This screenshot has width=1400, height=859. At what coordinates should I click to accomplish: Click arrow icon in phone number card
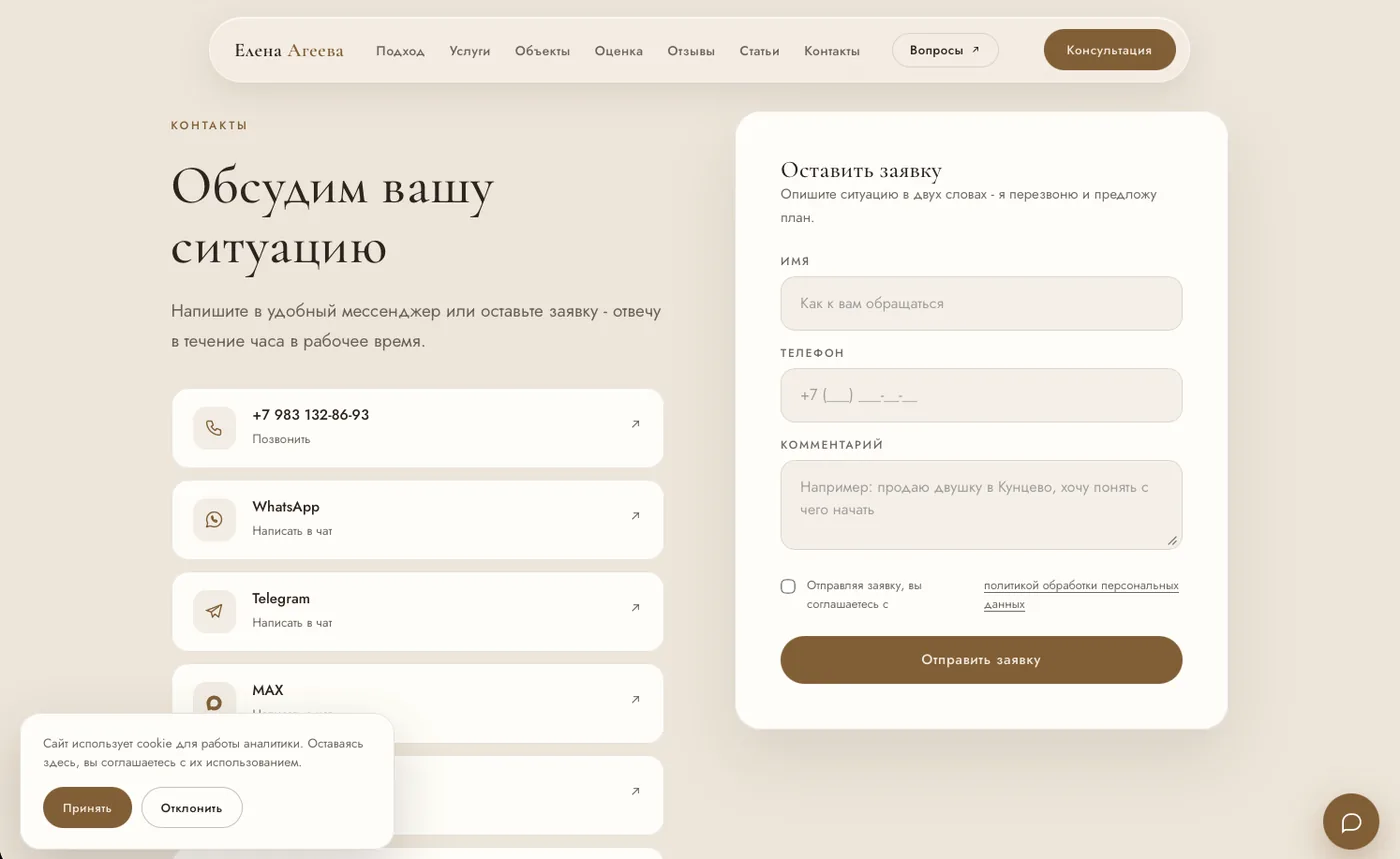[x=635, y=424]
